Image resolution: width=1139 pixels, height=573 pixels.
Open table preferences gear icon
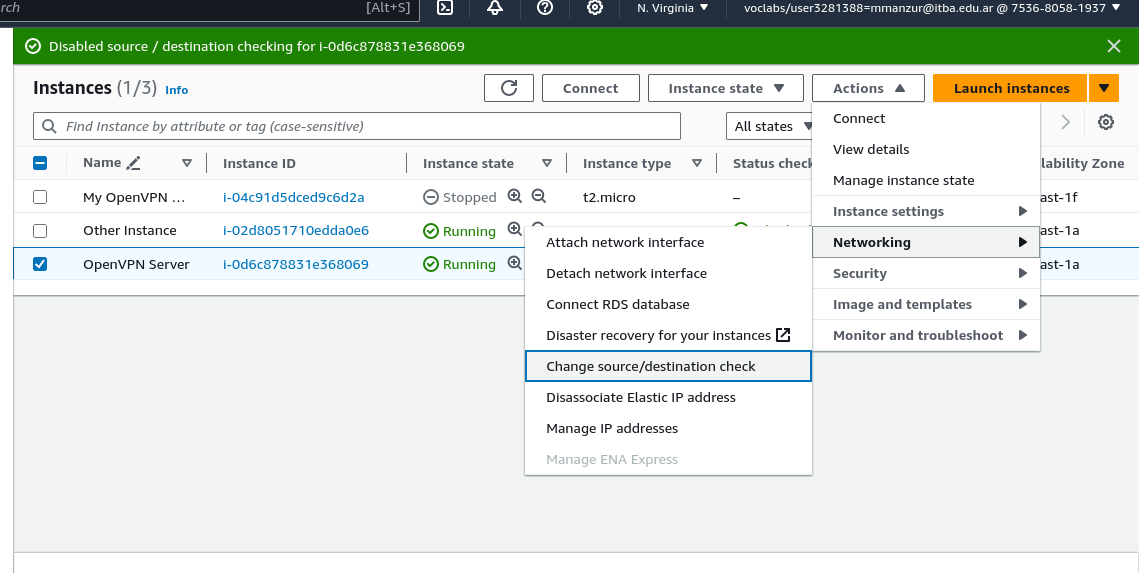pos(1106,122)
